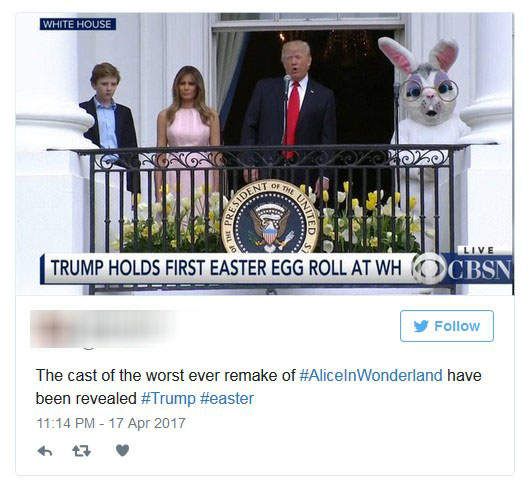Like the tweet with the heart icon
This screenshot has width=532, height=490.
pos(122,451)
